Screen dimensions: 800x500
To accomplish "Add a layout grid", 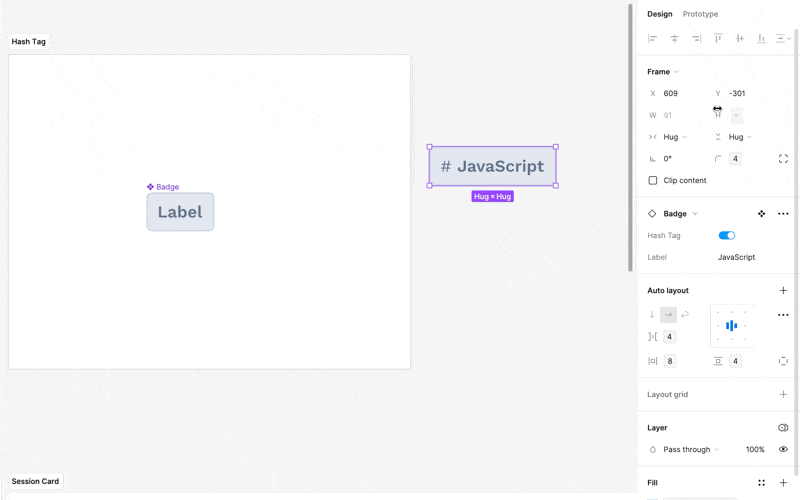I will click(783, 394).
